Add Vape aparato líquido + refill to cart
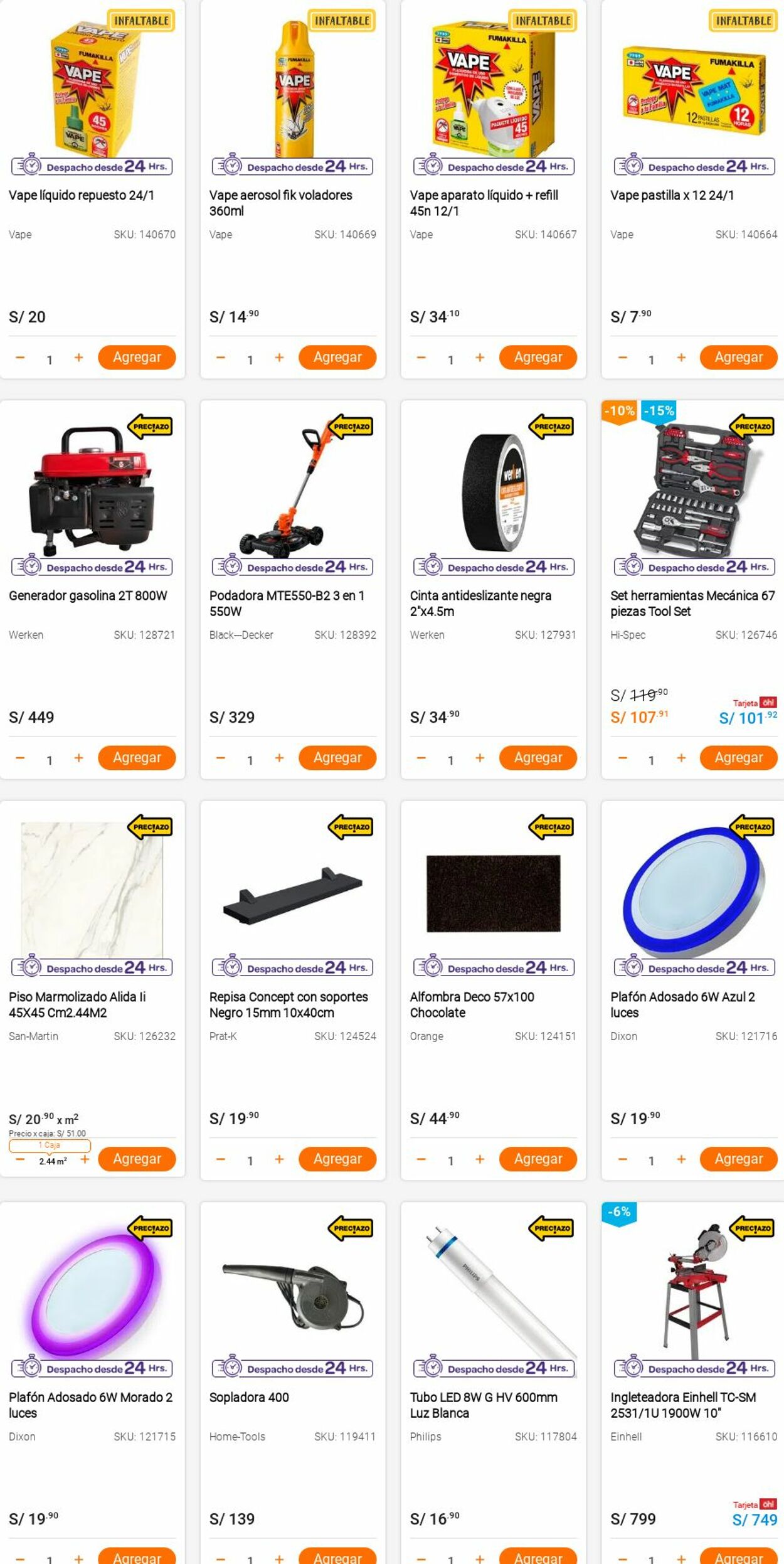Screen dimensions: 784x1564 click(538, 357)
